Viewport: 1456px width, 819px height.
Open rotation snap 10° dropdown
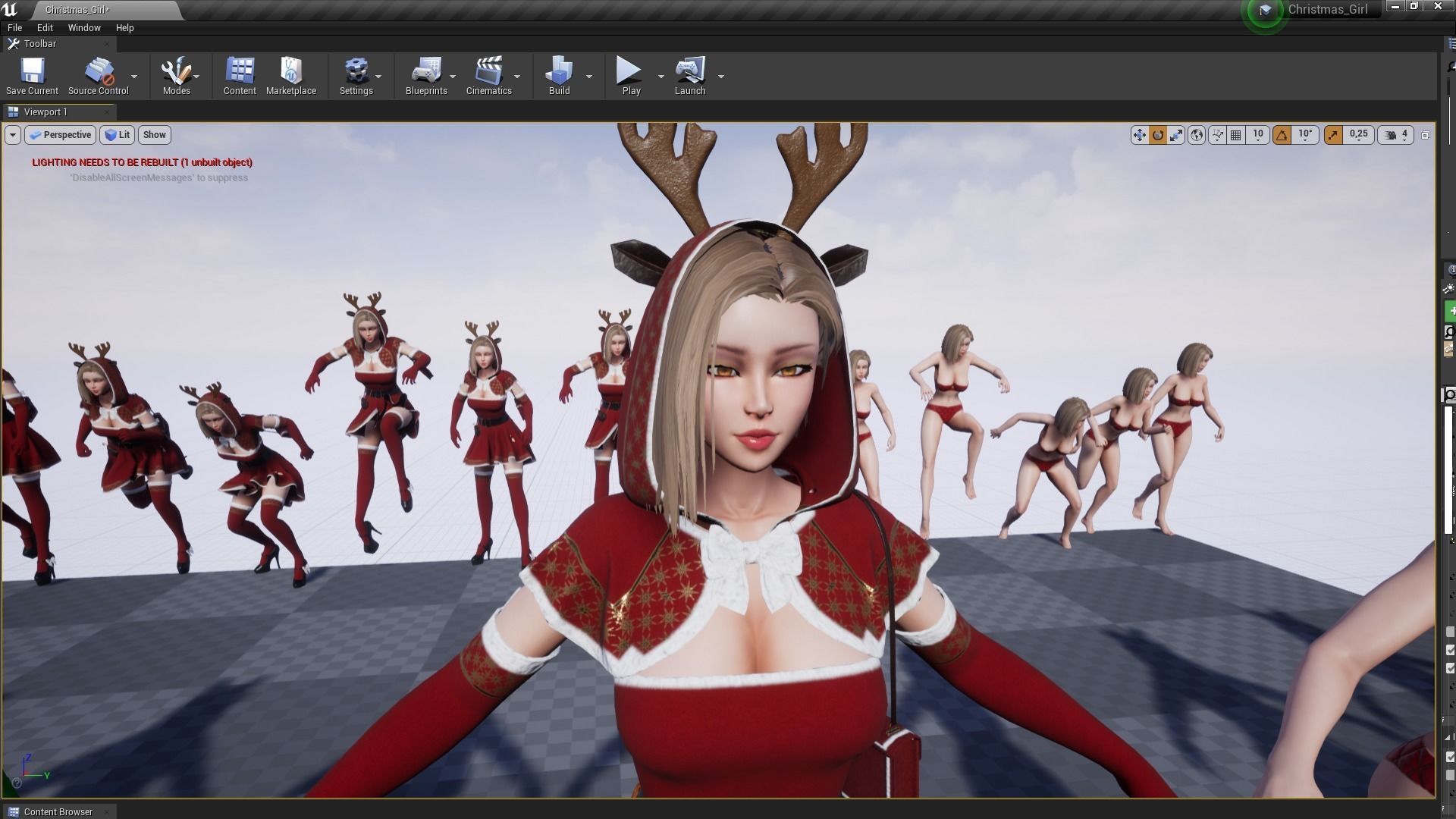(x=1305, y=134)
